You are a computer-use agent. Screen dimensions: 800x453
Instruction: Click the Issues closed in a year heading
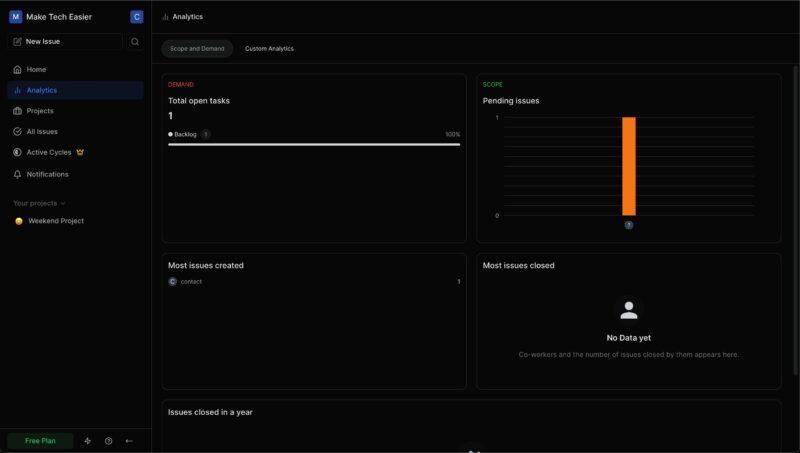210,412
